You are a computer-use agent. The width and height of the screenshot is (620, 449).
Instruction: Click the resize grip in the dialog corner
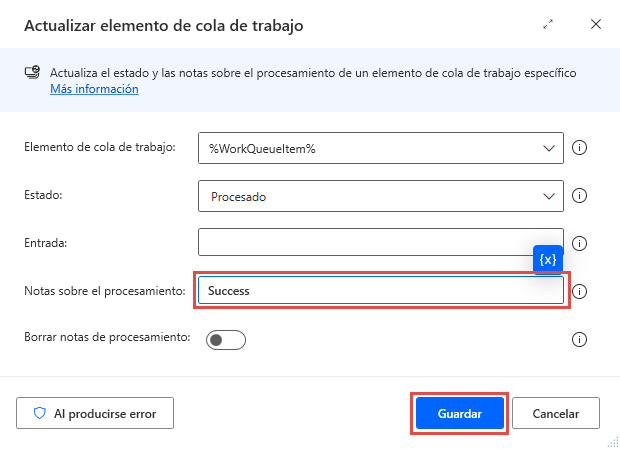tap(608, 438)
